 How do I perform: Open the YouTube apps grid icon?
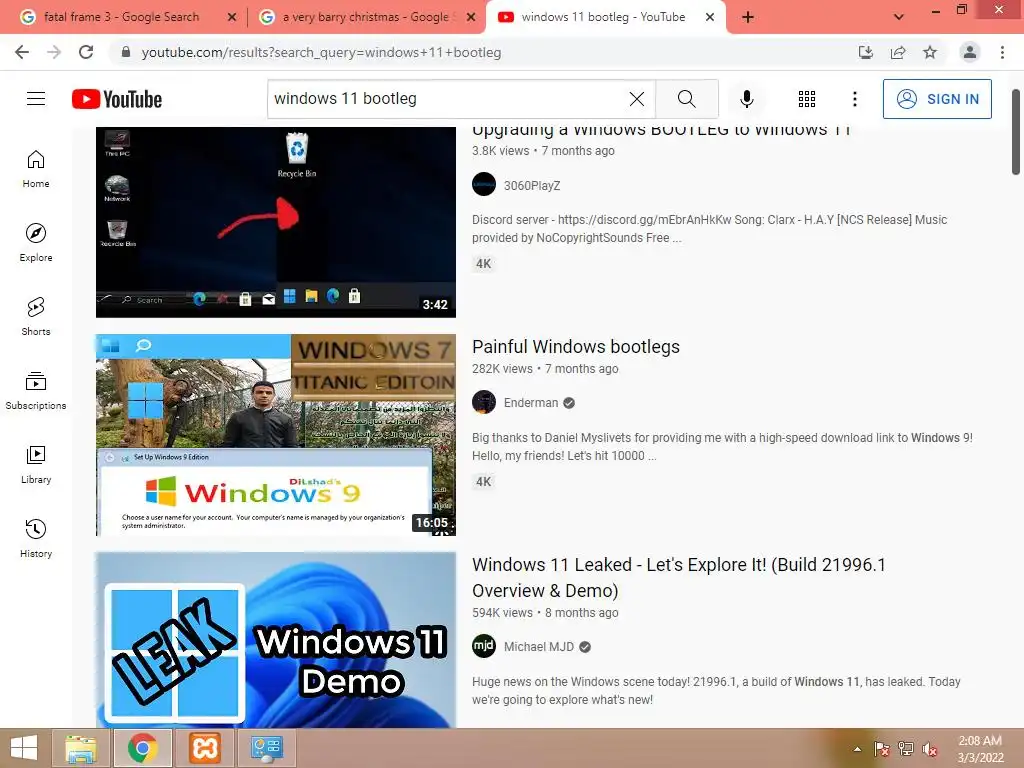click(807, 99)
